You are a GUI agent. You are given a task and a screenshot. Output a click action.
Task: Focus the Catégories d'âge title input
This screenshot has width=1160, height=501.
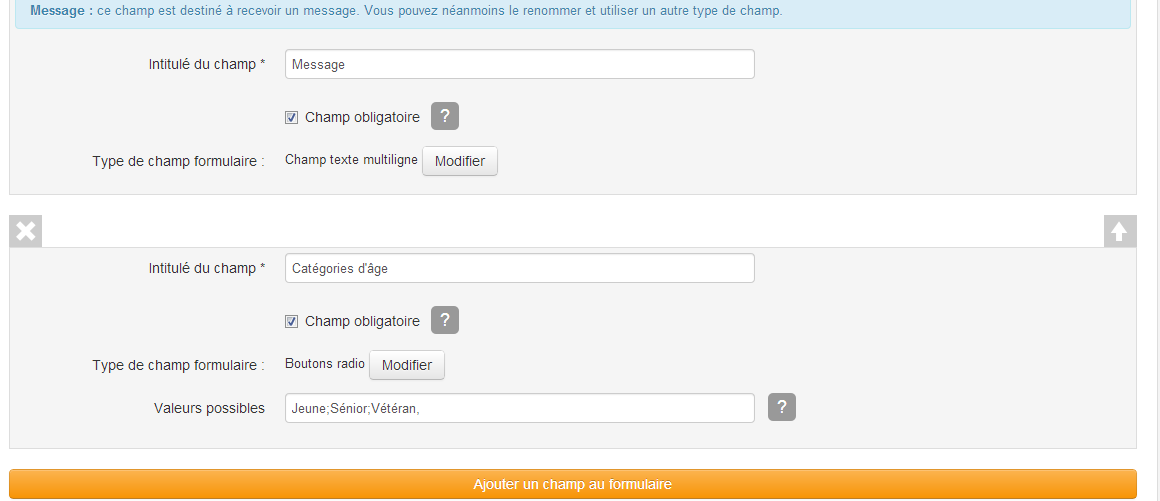click(x=519, y=269)
